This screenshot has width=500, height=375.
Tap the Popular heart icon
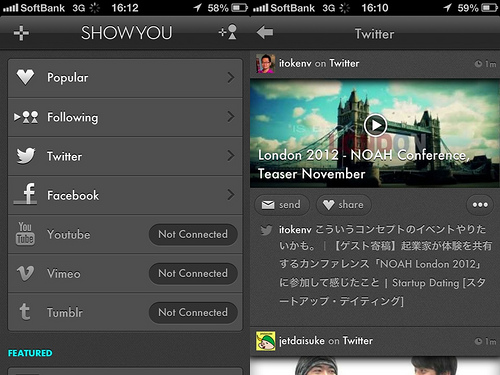[25, 77]
